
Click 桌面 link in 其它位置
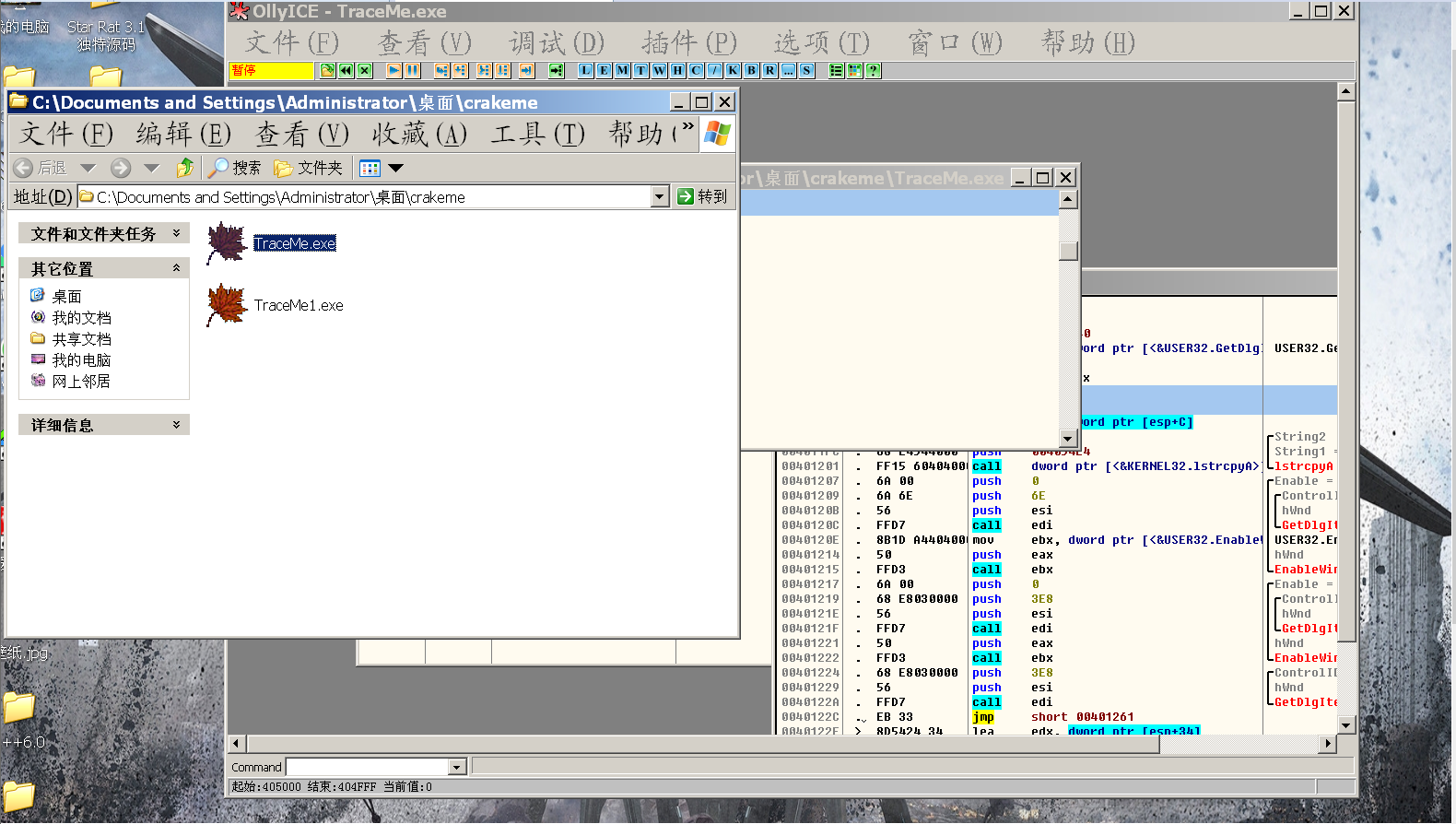point(67,296)
